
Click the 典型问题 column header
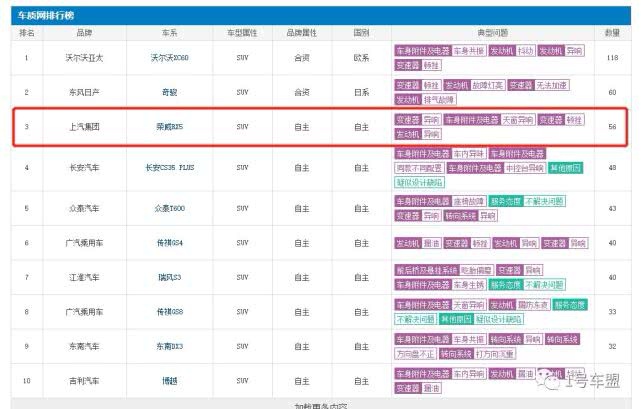[x=493, y=33]
